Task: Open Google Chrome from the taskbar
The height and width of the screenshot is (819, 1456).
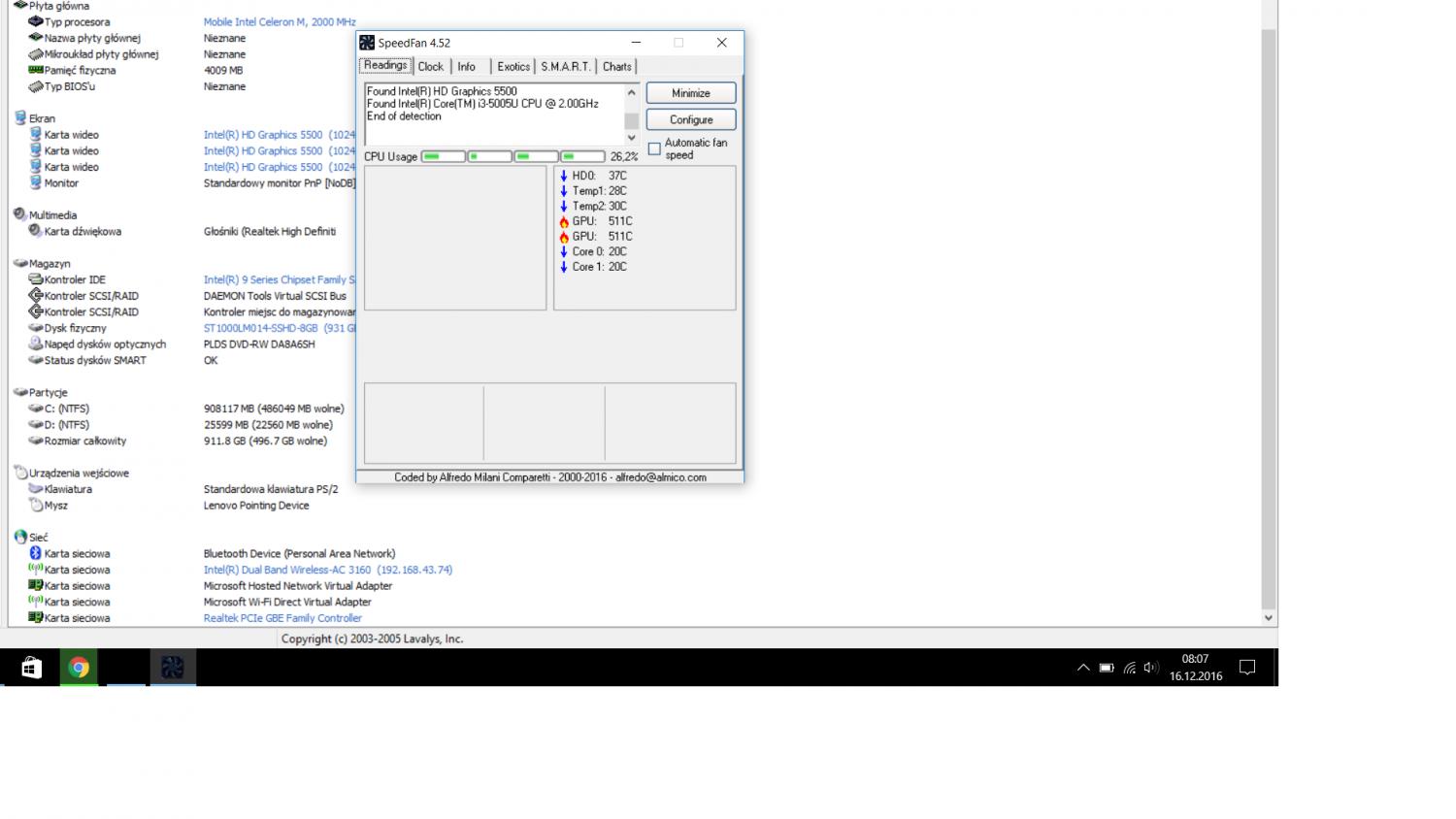Action: click(79, 668)
